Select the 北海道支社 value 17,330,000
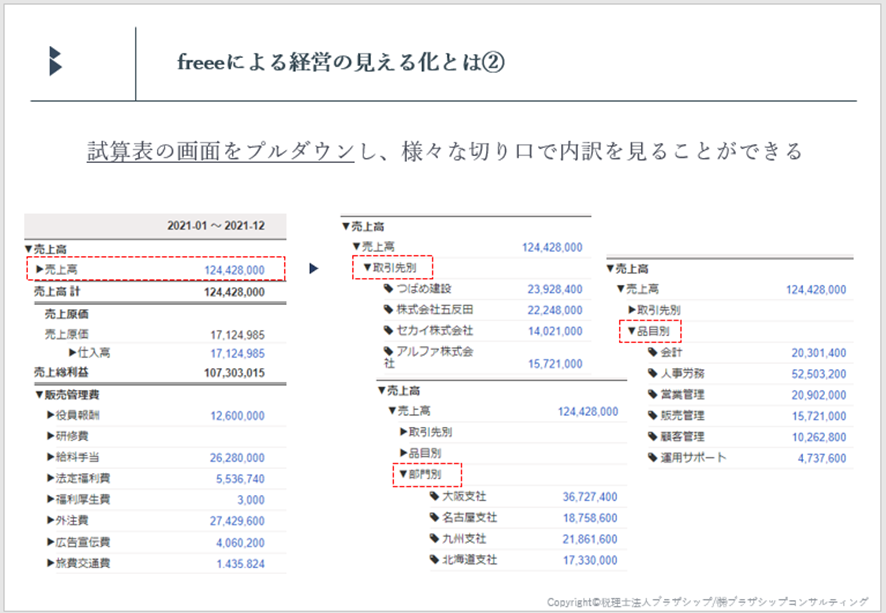Viewport: 886px width, 613px height. coord(590,560)
